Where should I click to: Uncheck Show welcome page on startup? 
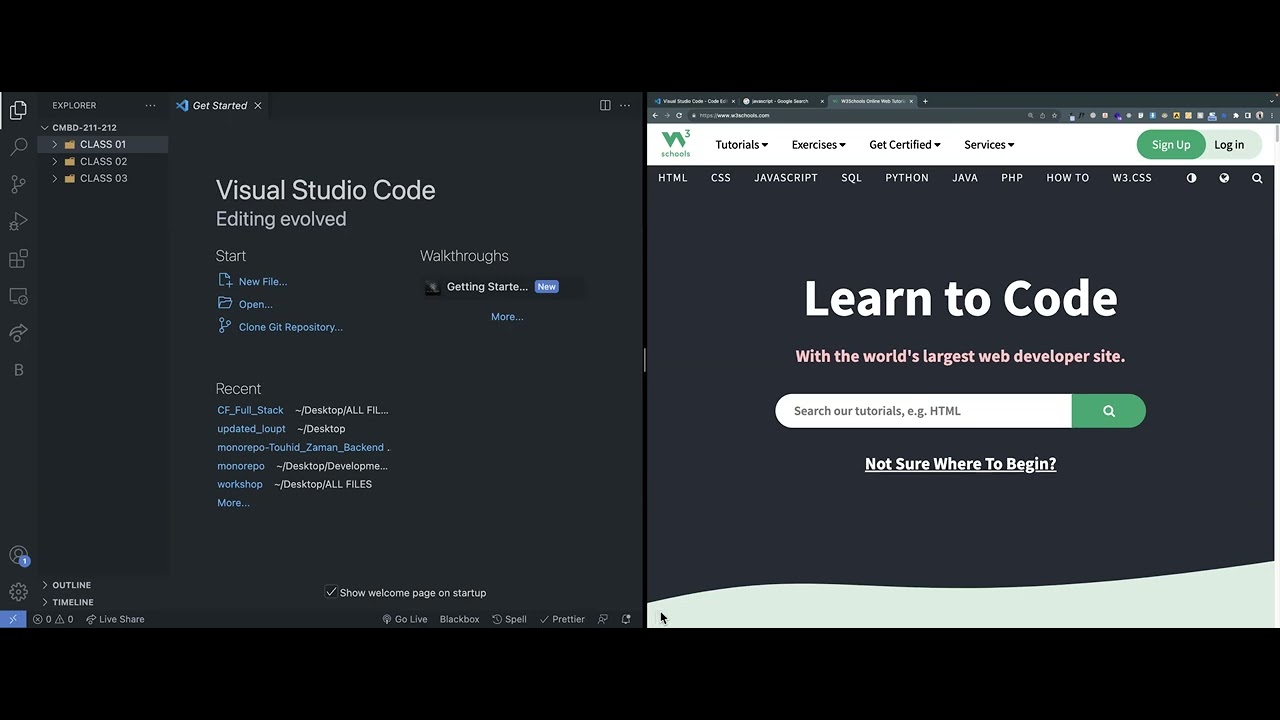331,592
